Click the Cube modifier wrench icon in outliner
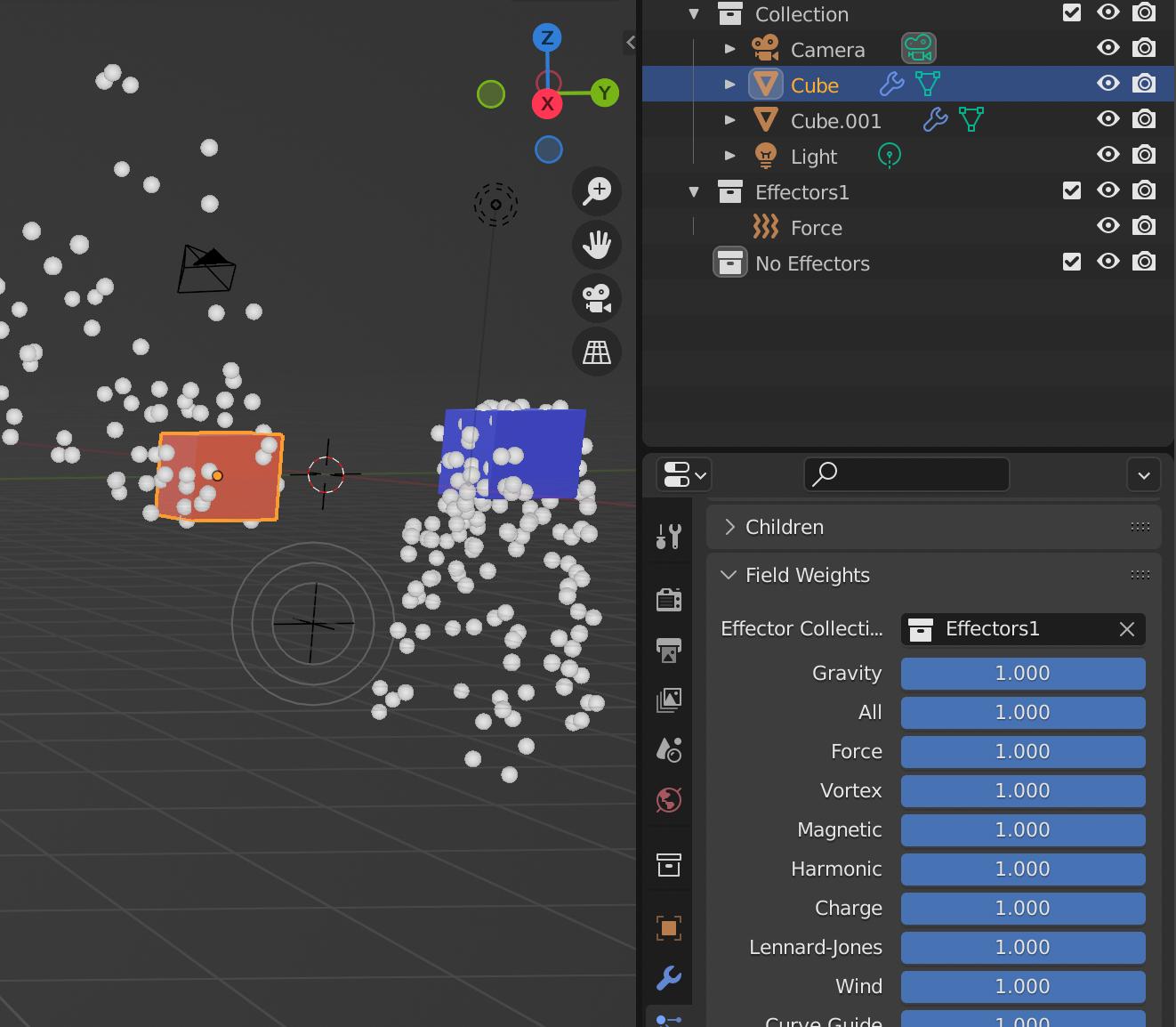This screenshot has width=1176, height=1027. pos(891,85)
